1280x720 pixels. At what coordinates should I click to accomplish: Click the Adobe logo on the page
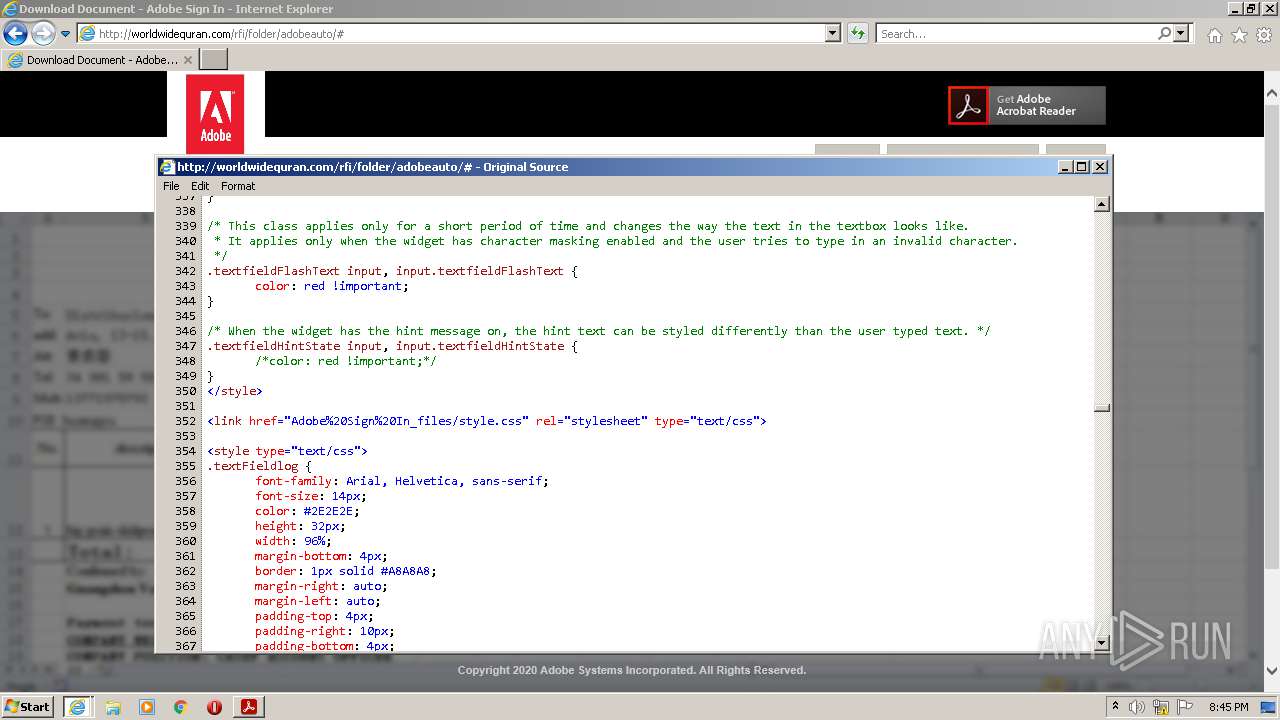point(215,113)
